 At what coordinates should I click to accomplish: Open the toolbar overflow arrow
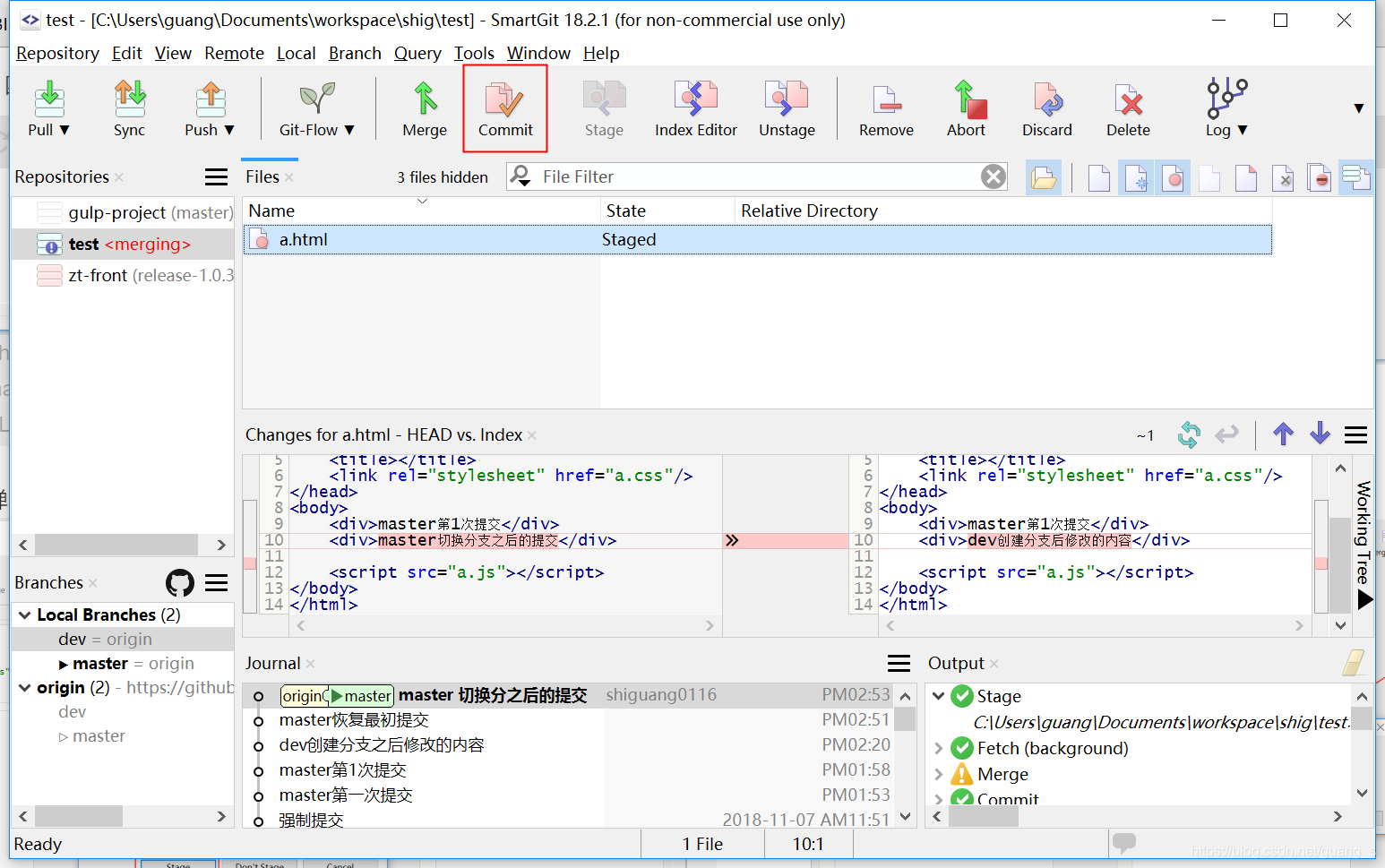(1358, 108)
